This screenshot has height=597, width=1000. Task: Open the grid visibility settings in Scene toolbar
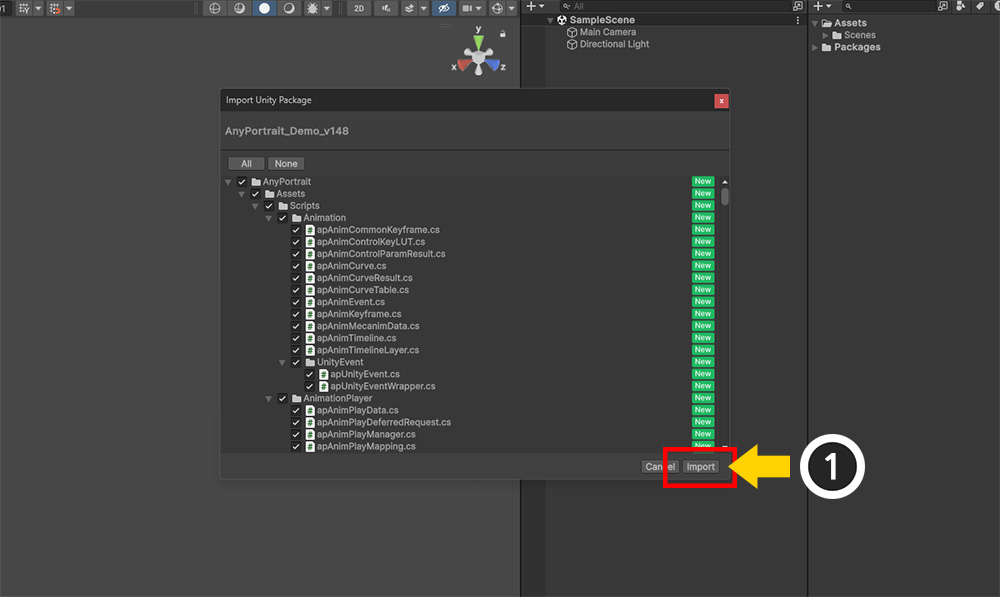click(24, 8)
